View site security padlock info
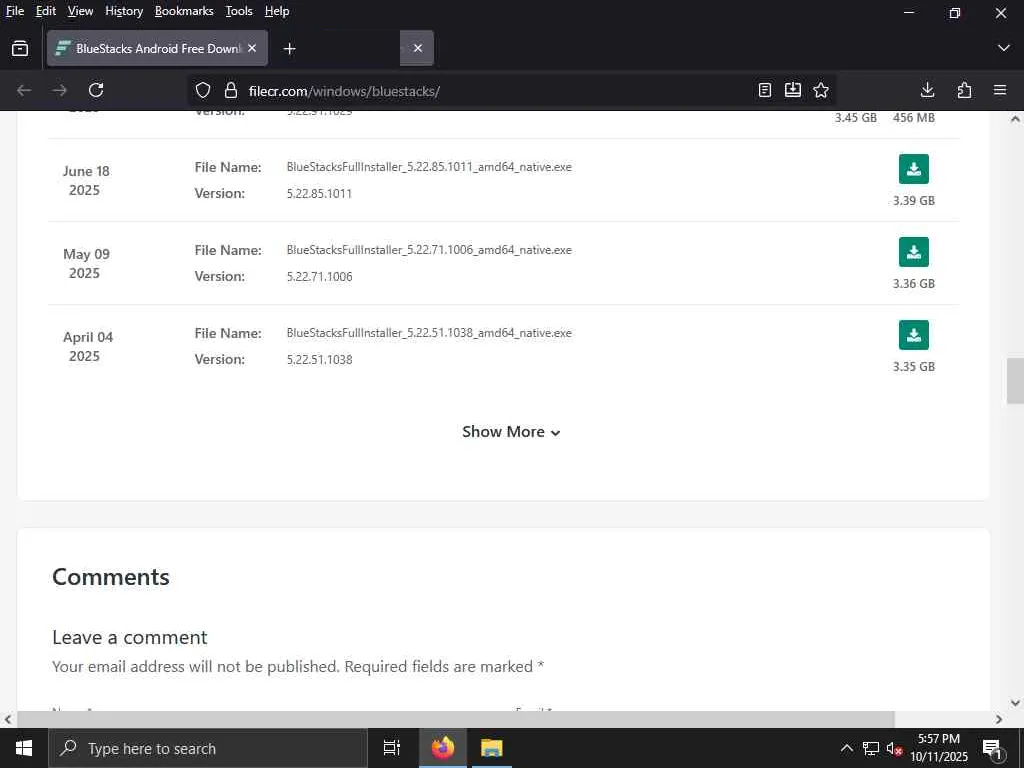 [x=231, y=90]
